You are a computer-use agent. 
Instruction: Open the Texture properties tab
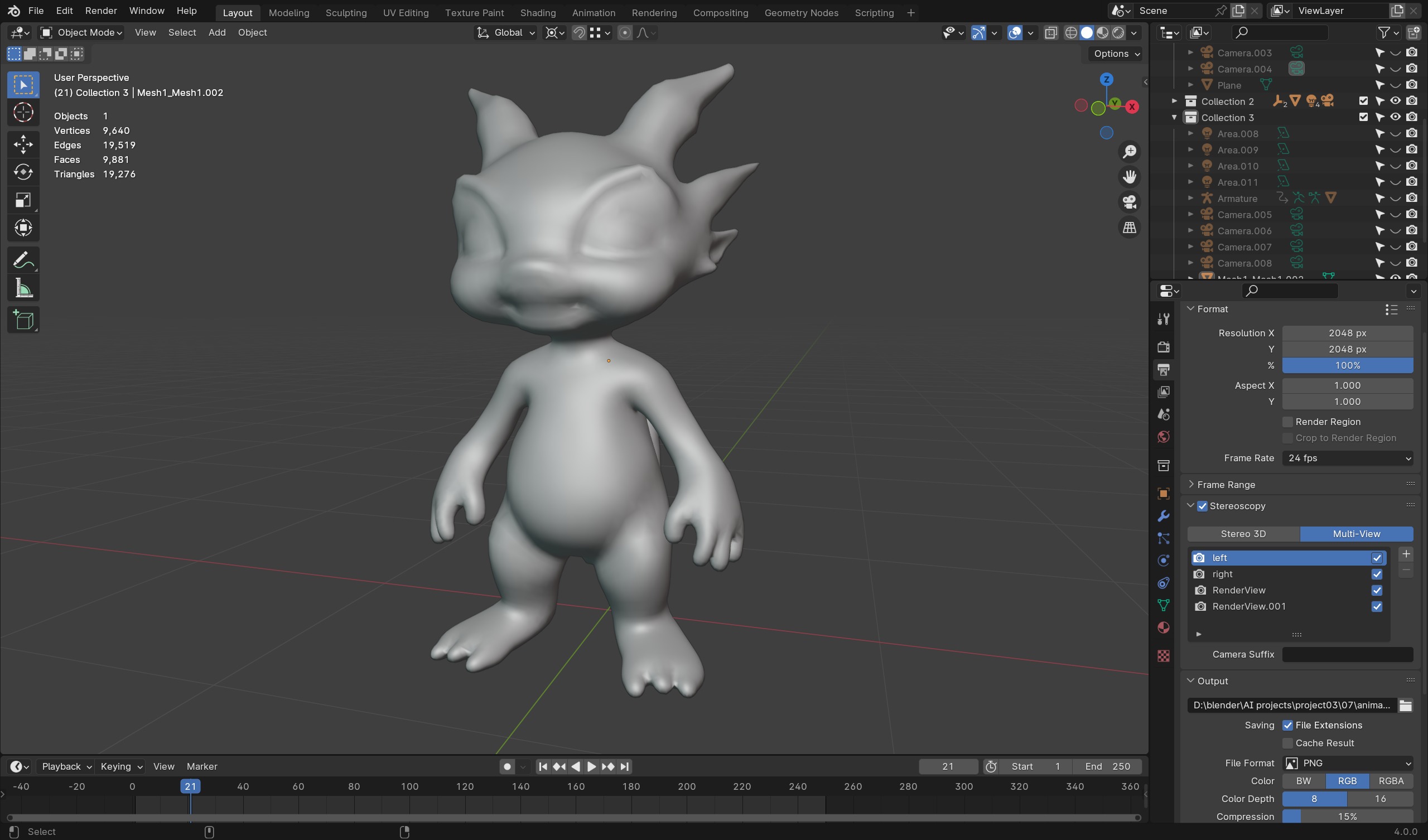[1163, 656]
